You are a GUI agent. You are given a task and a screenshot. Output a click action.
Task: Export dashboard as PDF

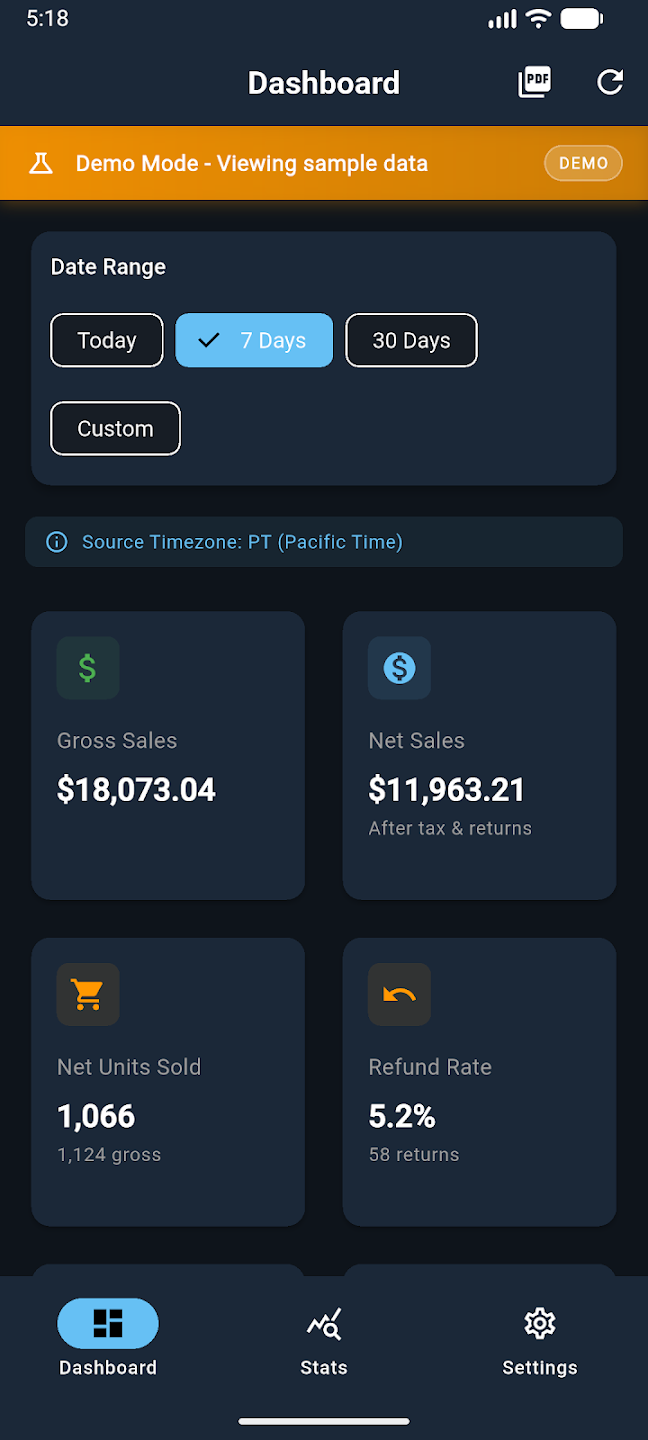tap(533, 83)
